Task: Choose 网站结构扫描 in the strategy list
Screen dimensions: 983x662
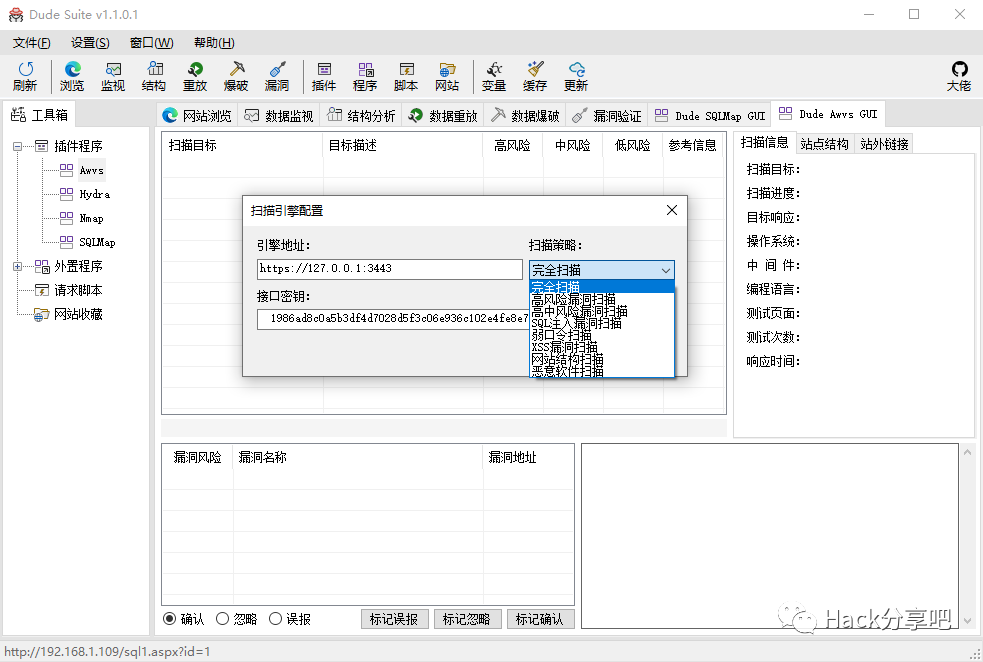Action: pos(601,359)
